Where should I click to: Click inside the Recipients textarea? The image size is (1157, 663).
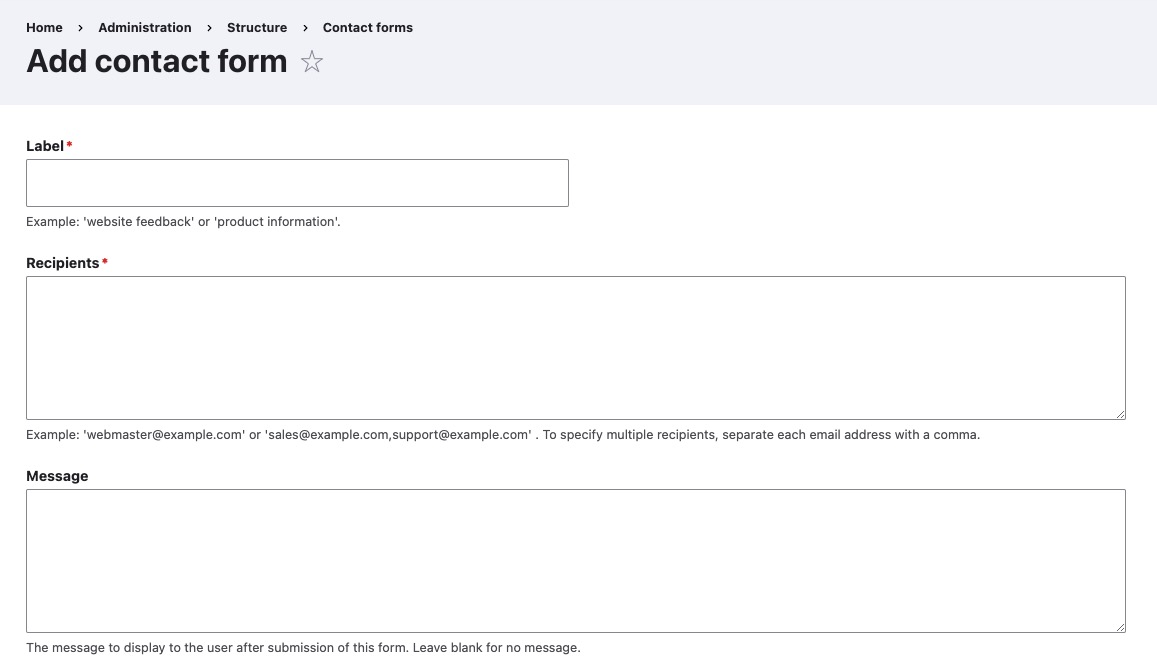(575, 347)
